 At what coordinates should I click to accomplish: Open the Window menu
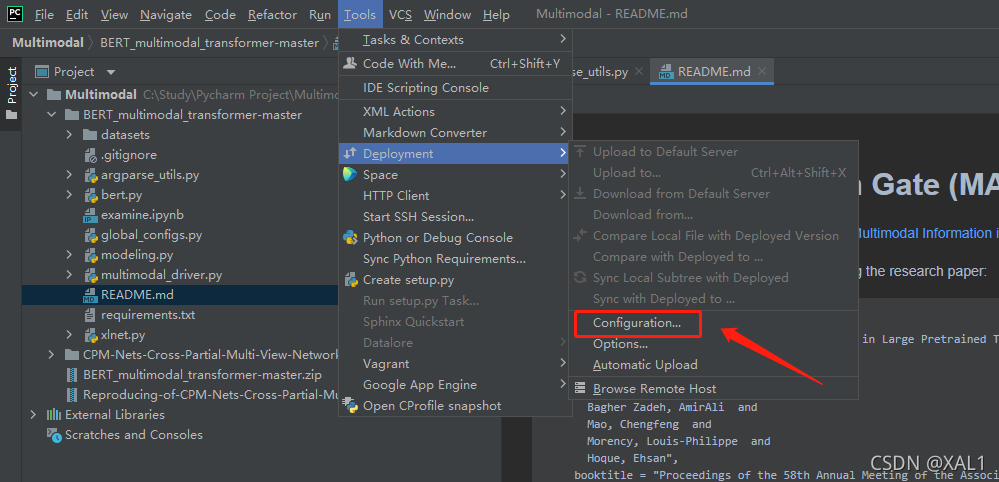[x=447, y=14]
